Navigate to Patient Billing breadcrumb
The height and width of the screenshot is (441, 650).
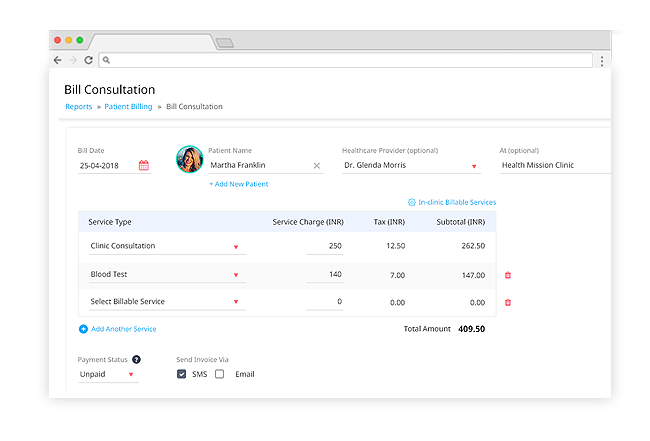[127, 106]
